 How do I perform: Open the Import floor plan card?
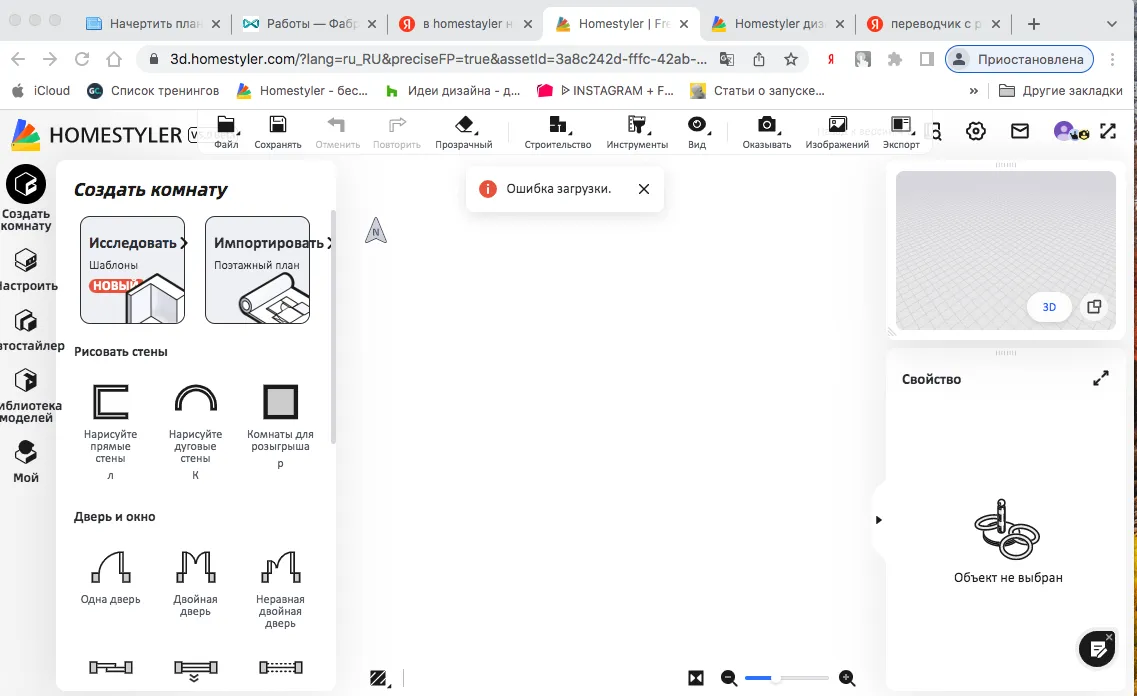(x=257, y=270)
